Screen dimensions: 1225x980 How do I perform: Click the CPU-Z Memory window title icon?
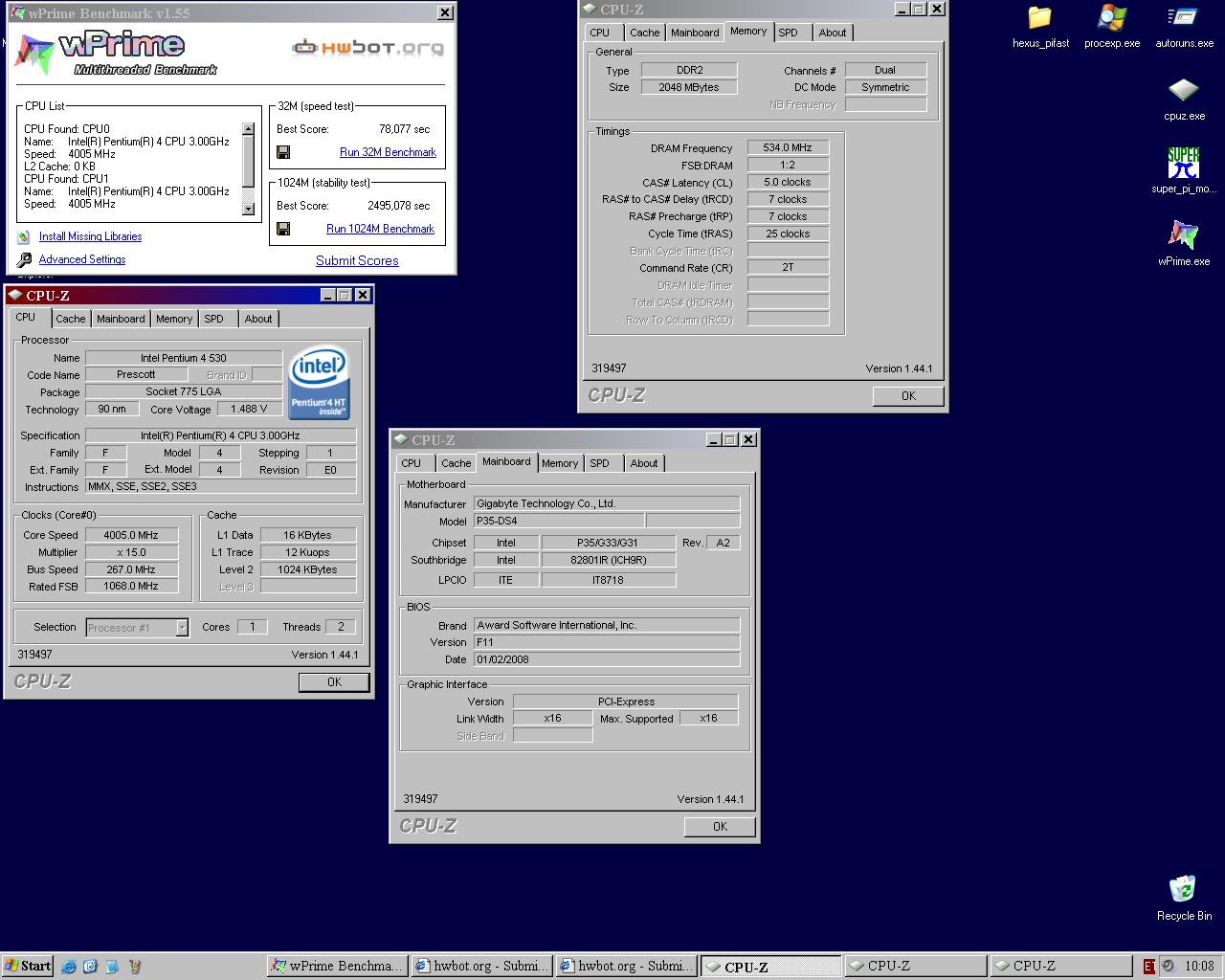pyautogui.click(x=590, y=9)
